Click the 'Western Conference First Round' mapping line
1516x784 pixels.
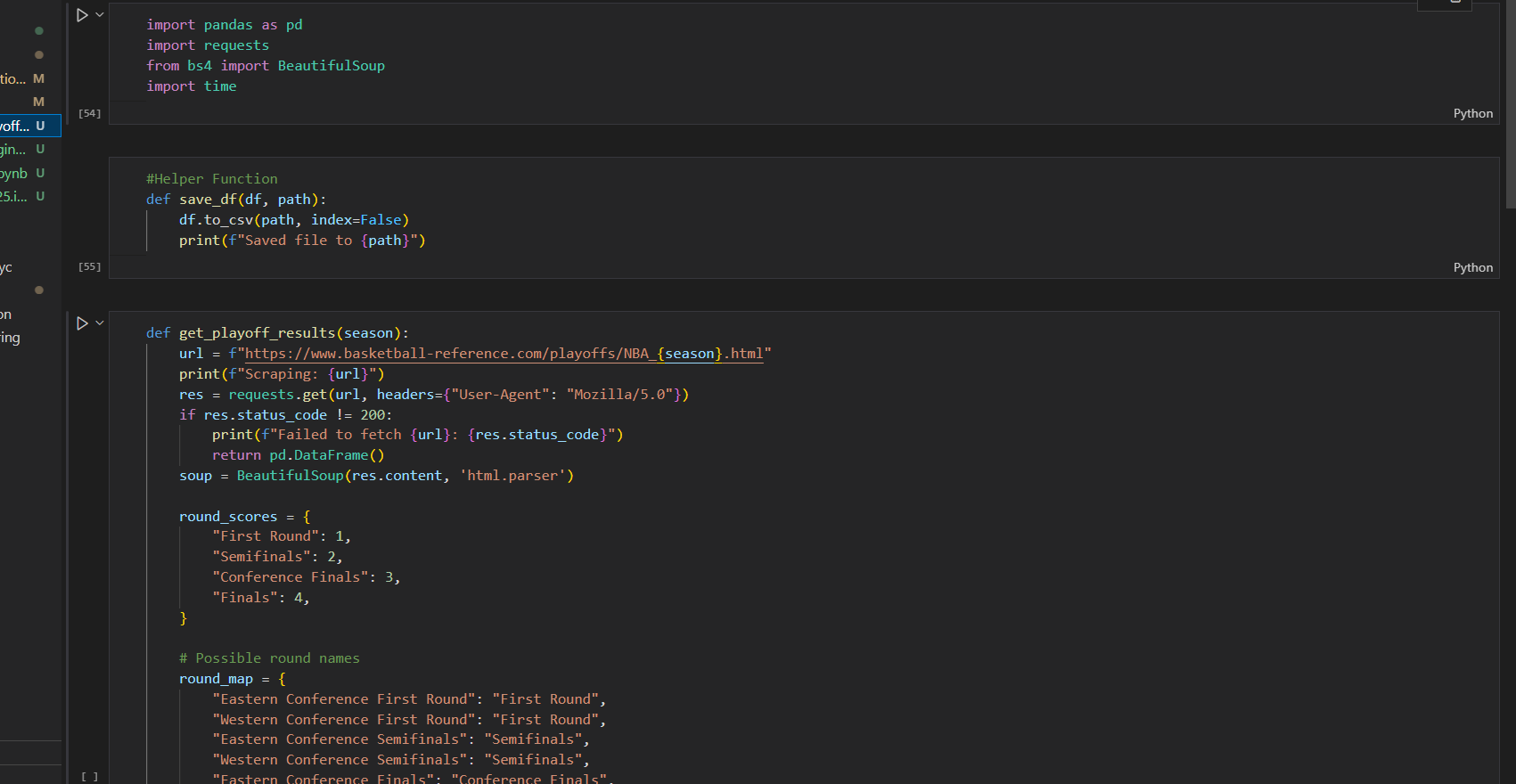coord(410,720)
